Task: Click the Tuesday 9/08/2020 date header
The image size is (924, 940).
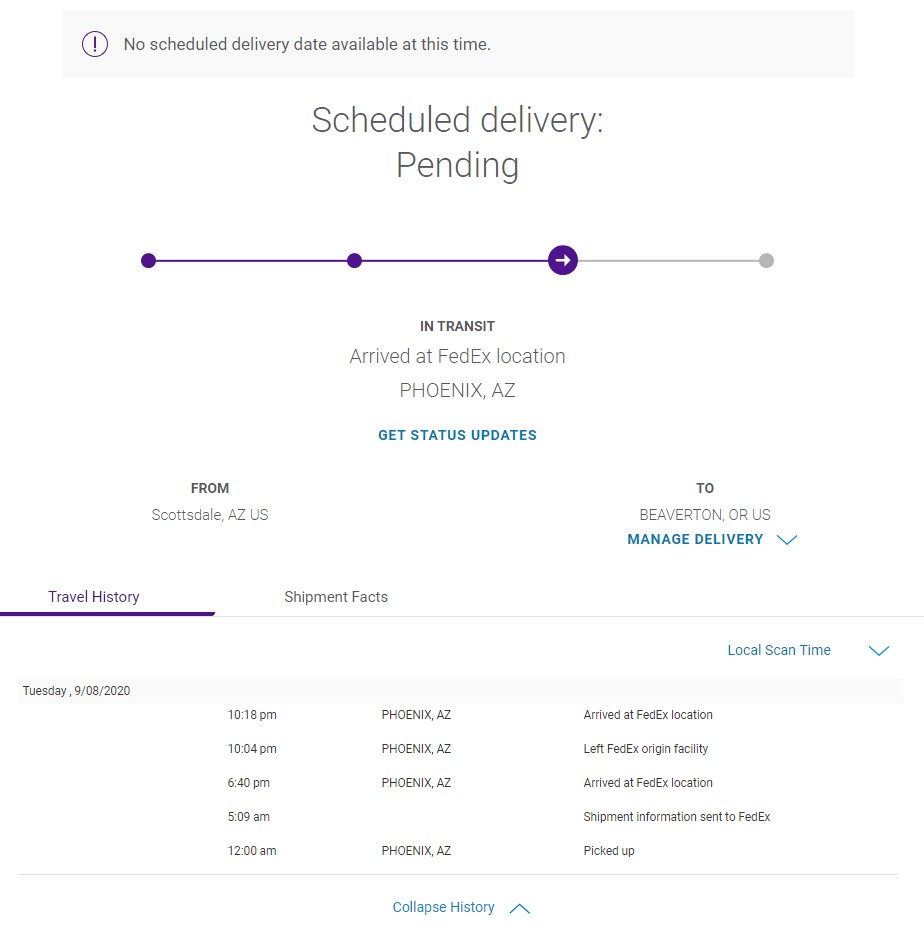Action: (x=77, y=691)
